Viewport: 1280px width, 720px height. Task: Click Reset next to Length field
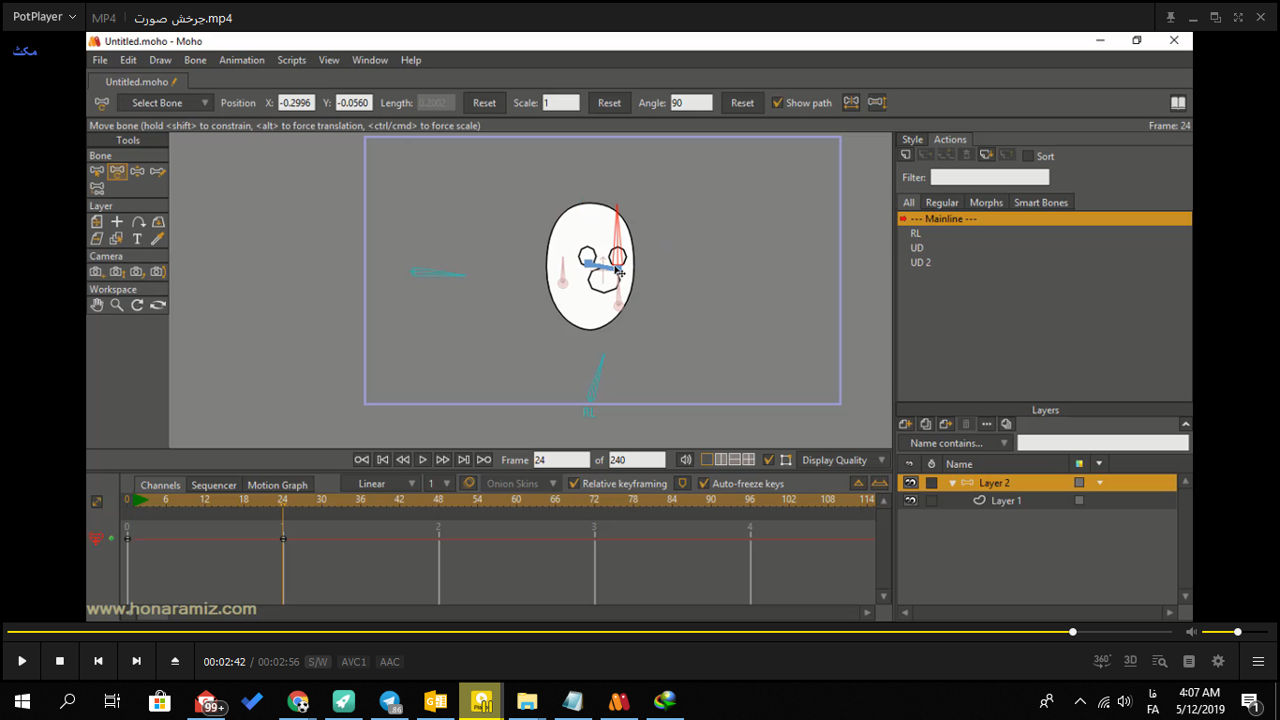pyautogui.click(x=484, y=103)
